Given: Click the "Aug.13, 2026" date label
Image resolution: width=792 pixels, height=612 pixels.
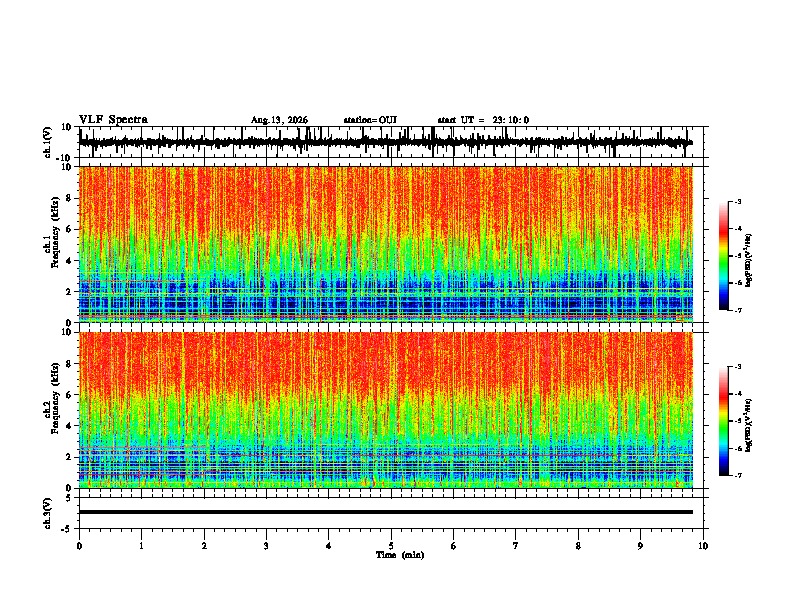Looking at the screenshot, I should click(x=279, y=120).
